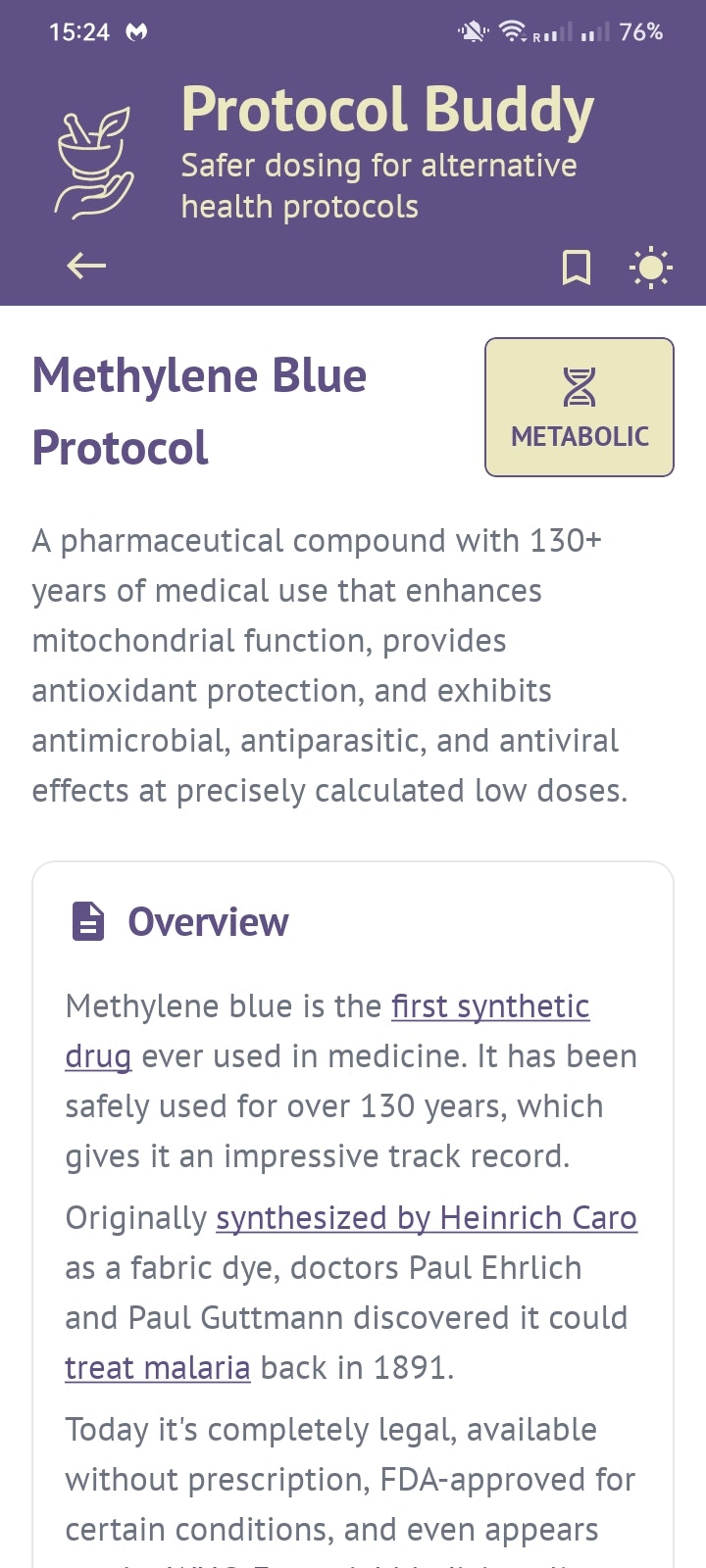This screenshot has width=706, height=1568.
Task: Bookmark this protocol using the bookmark icon
Action: click(577, 266)
